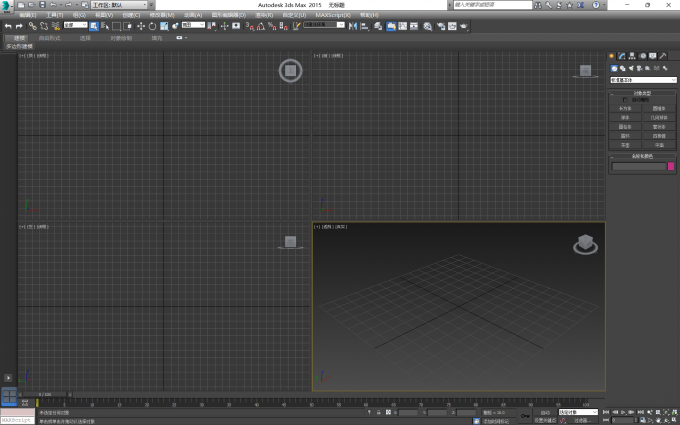Toggle the Selection Lock padlock
The height and width of the screenshot is (425, 680).
click(379, 412)
